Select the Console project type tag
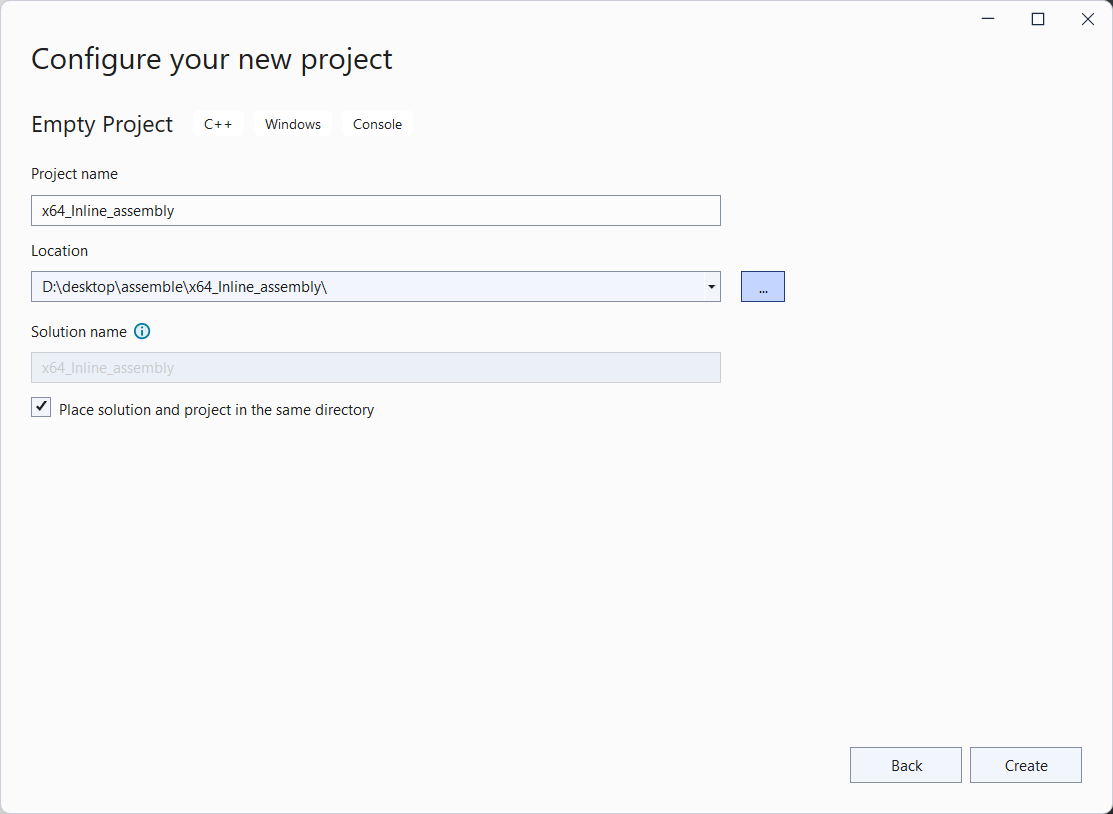Screen dimensions: 1113x814 click(x=377, y=124)
